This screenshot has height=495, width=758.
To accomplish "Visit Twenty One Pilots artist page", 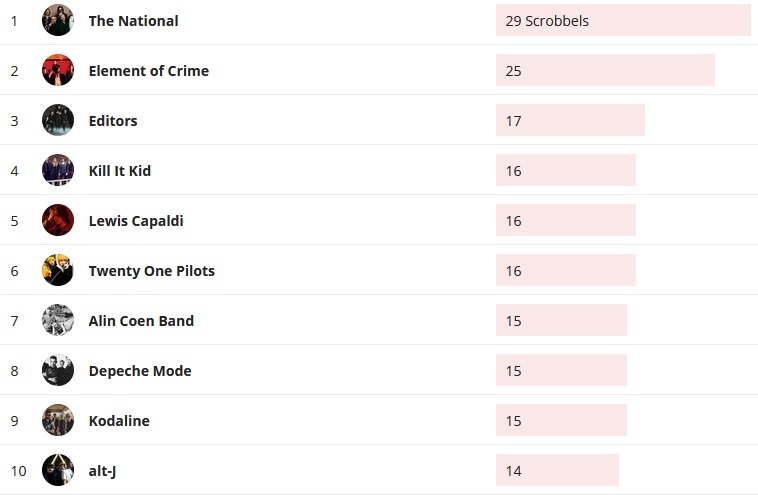I will click(151, 271).
